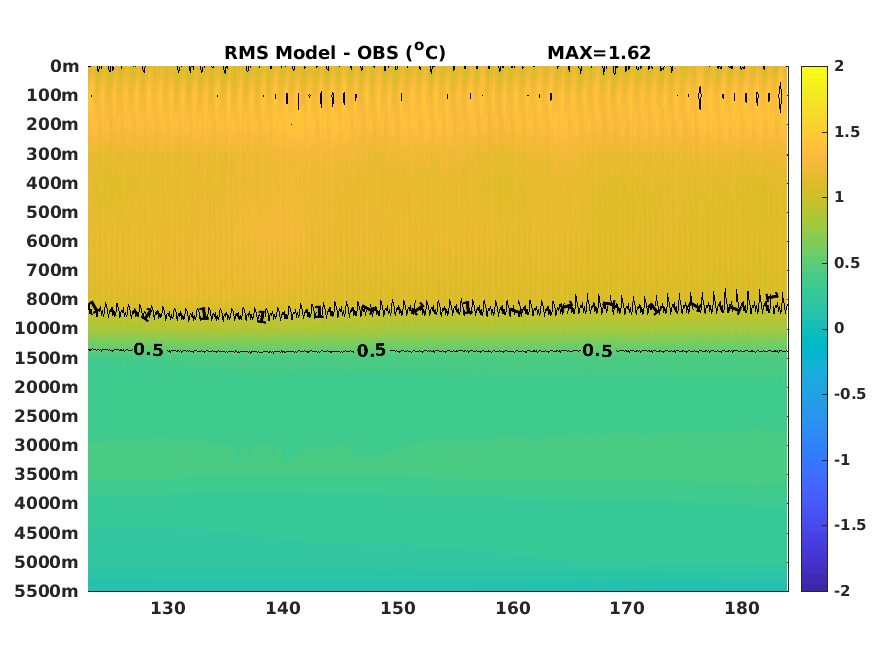Click the 150 x-axis tick label
This screenshot has width=875, height=656.
coord(398,608)
